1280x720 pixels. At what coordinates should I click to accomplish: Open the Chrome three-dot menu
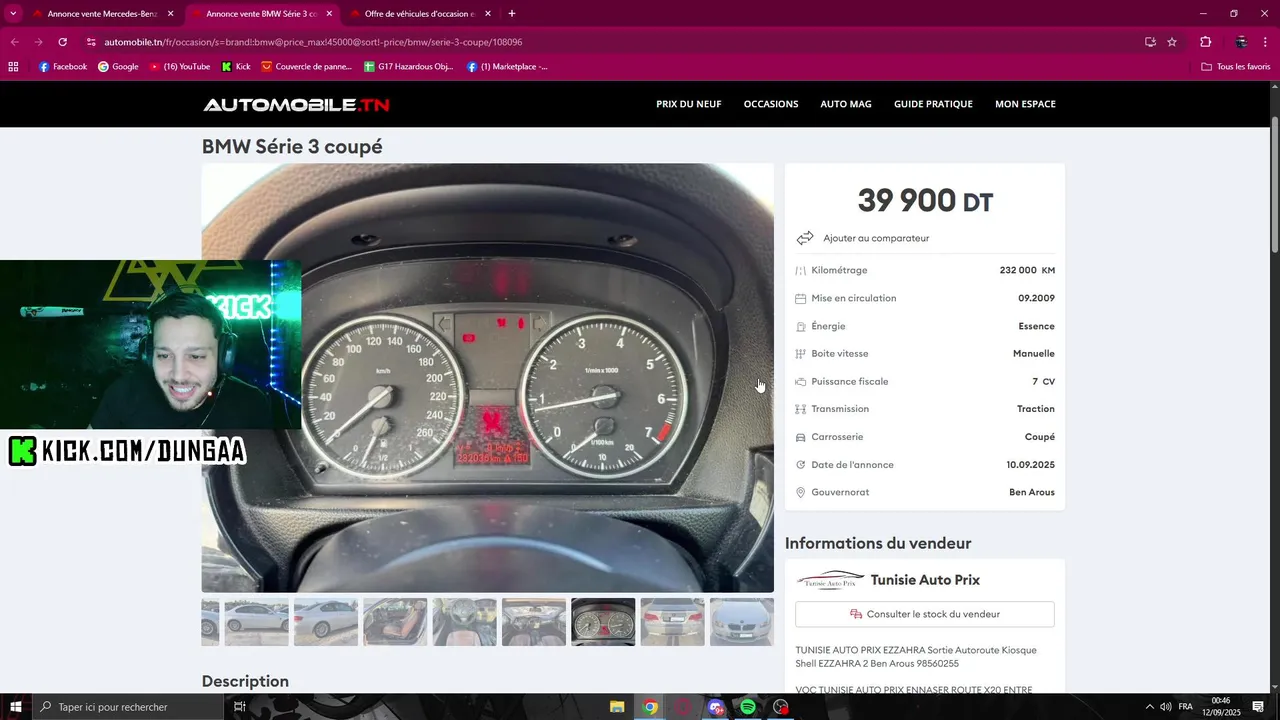click(1267, 42)
